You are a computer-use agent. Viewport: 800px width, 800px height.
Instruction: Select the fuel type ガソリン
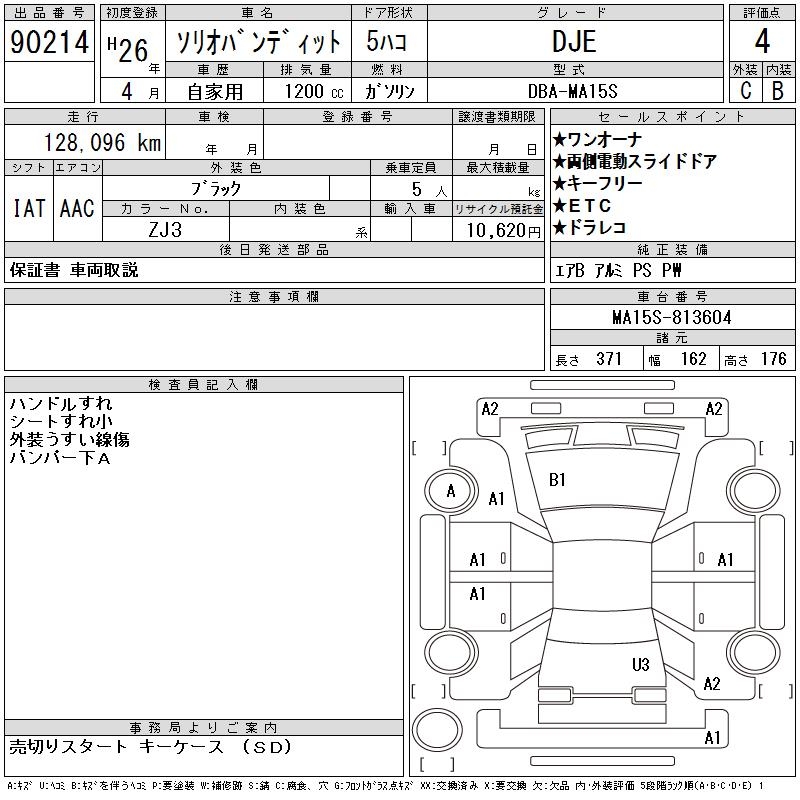[x=389, y=92]
